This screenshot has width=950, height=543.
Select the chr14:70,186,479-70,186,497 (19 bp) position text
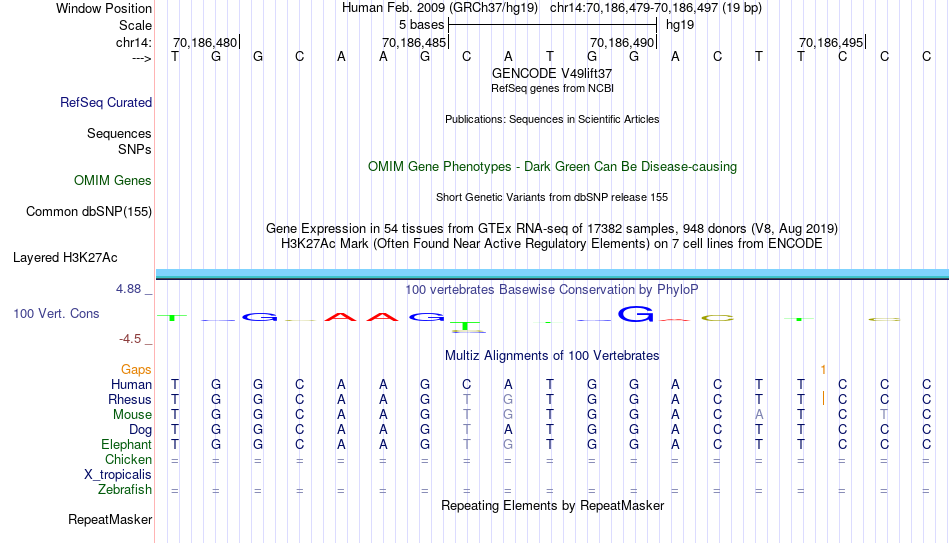click(x=656, y=8)
